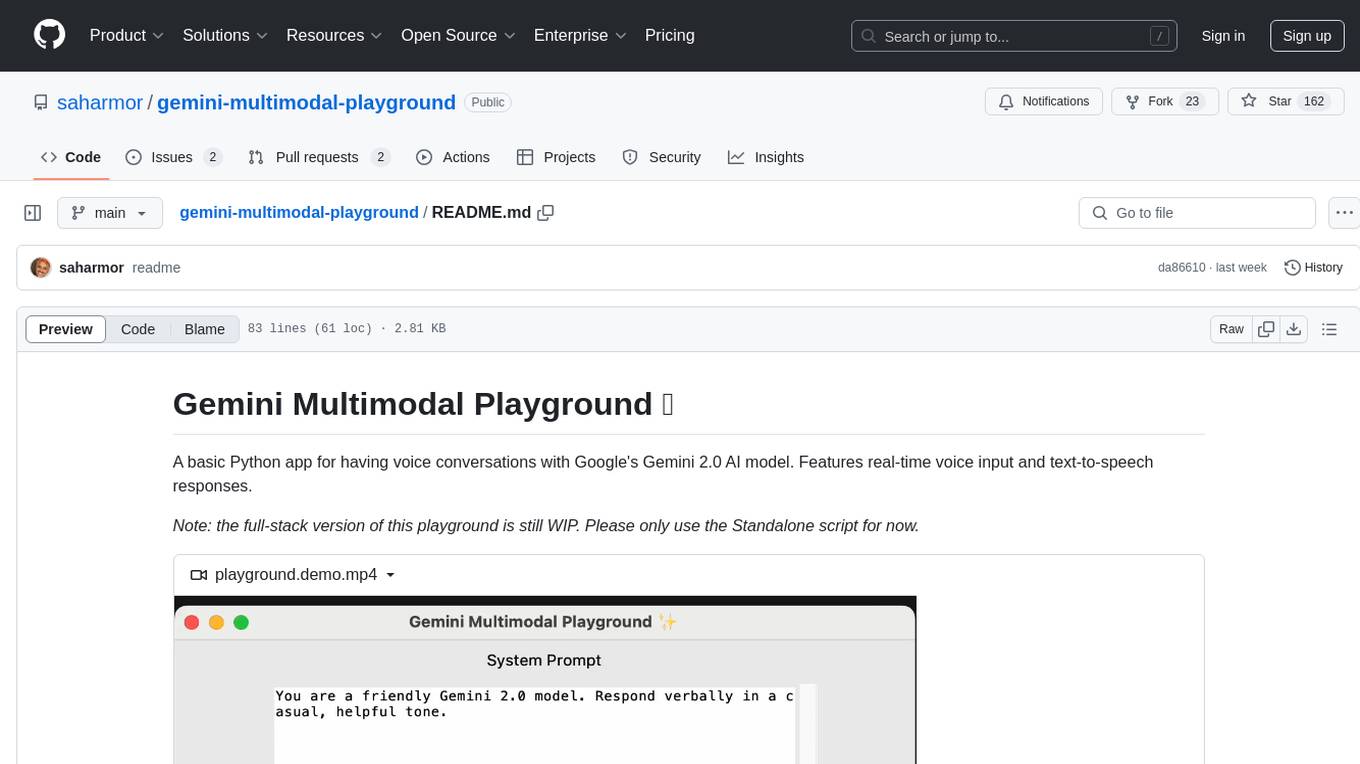Copy the README.md file path

(x=546, y=213)
